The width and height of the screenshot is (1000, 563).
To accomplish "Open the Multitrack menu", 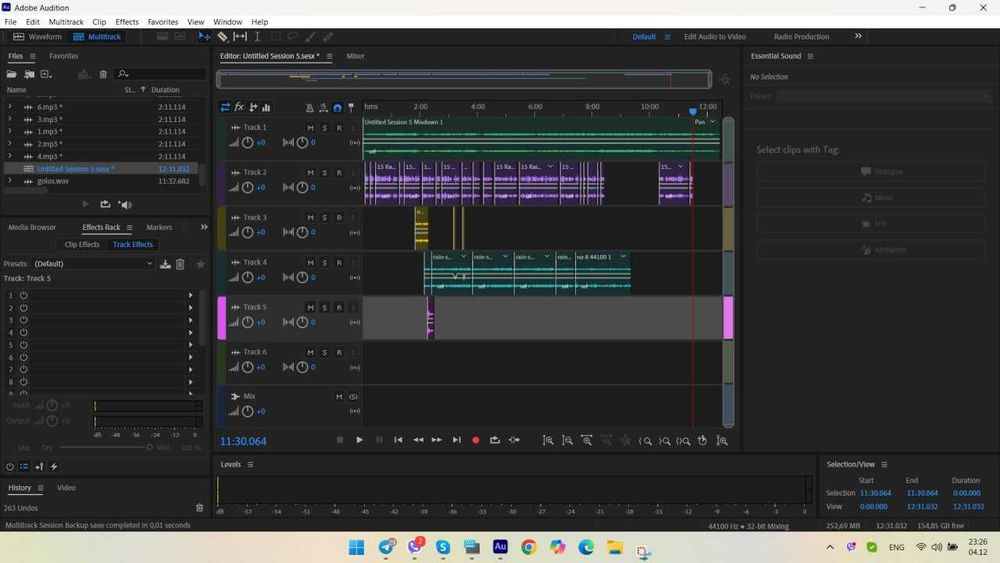I will coord(66,22).
